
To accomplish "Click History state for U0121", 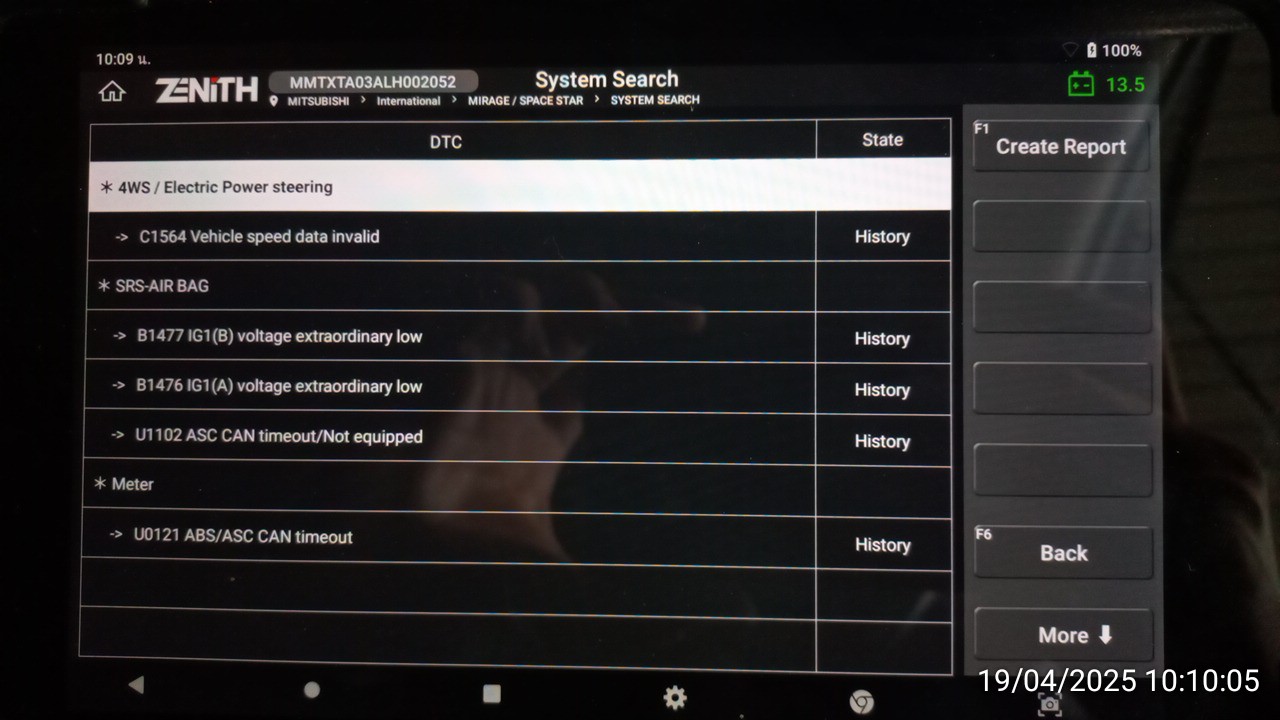I will (x=882, y=545).
